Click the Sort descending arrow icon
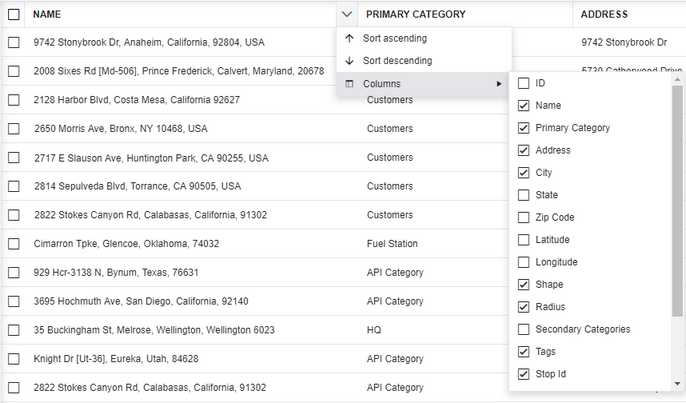This screenshot has width=686, height=403. pyautogui.click(x=349, y=61)
